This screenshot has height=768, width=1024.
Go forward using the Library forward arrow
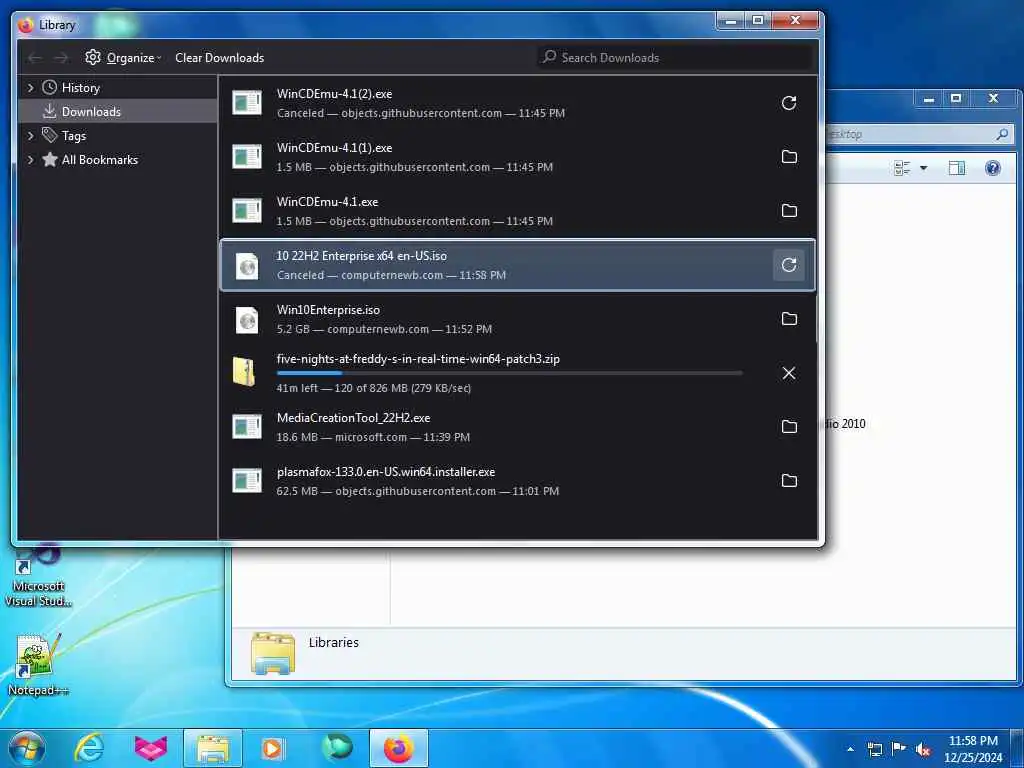(x=61, y=58)
